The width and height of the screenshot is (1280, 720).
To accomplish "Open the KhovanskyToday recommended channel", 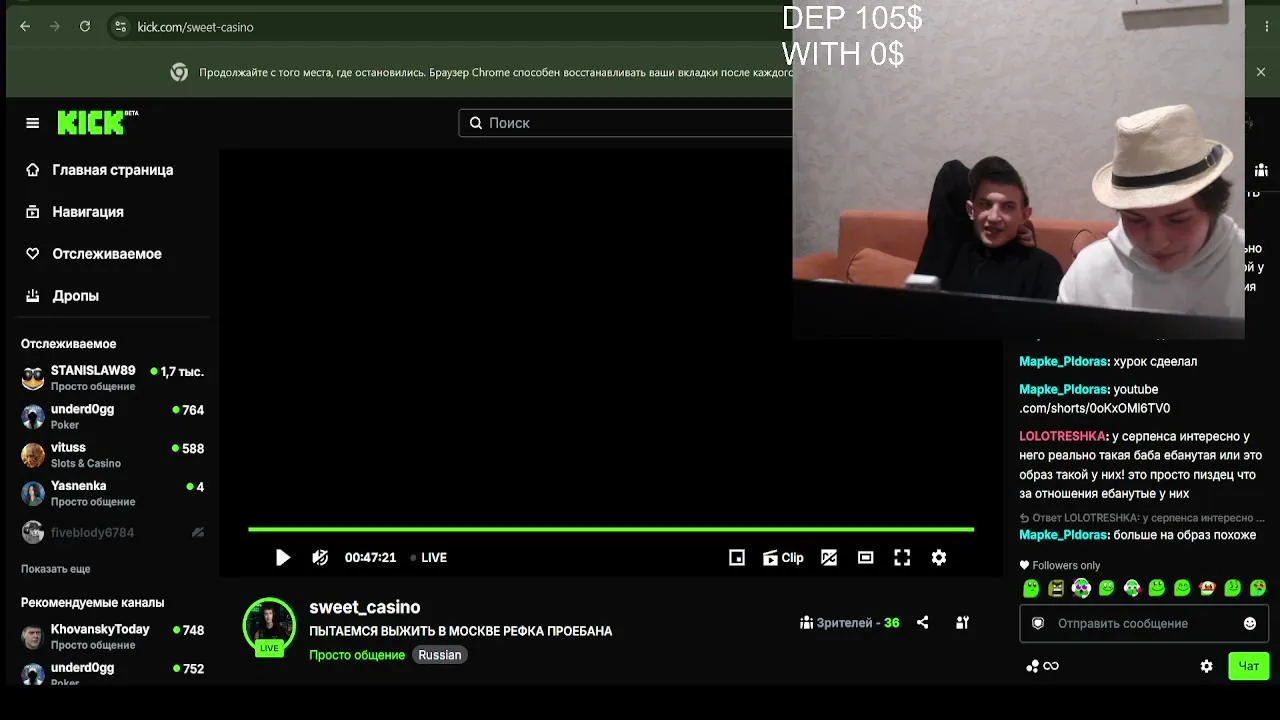I will [x=113, y=636].
